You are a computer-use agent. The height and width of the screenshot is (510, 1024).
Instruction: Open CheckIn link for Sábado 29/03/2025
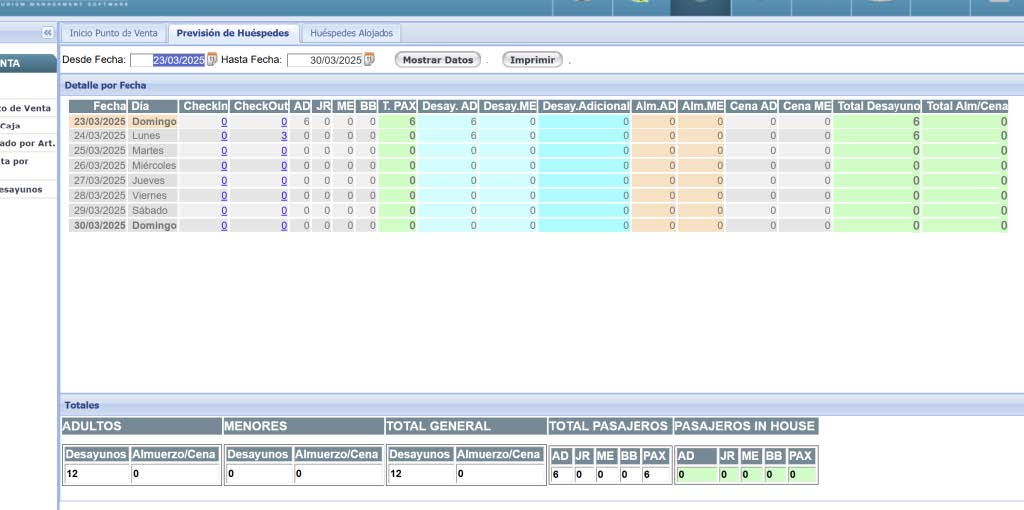point(224,211)
